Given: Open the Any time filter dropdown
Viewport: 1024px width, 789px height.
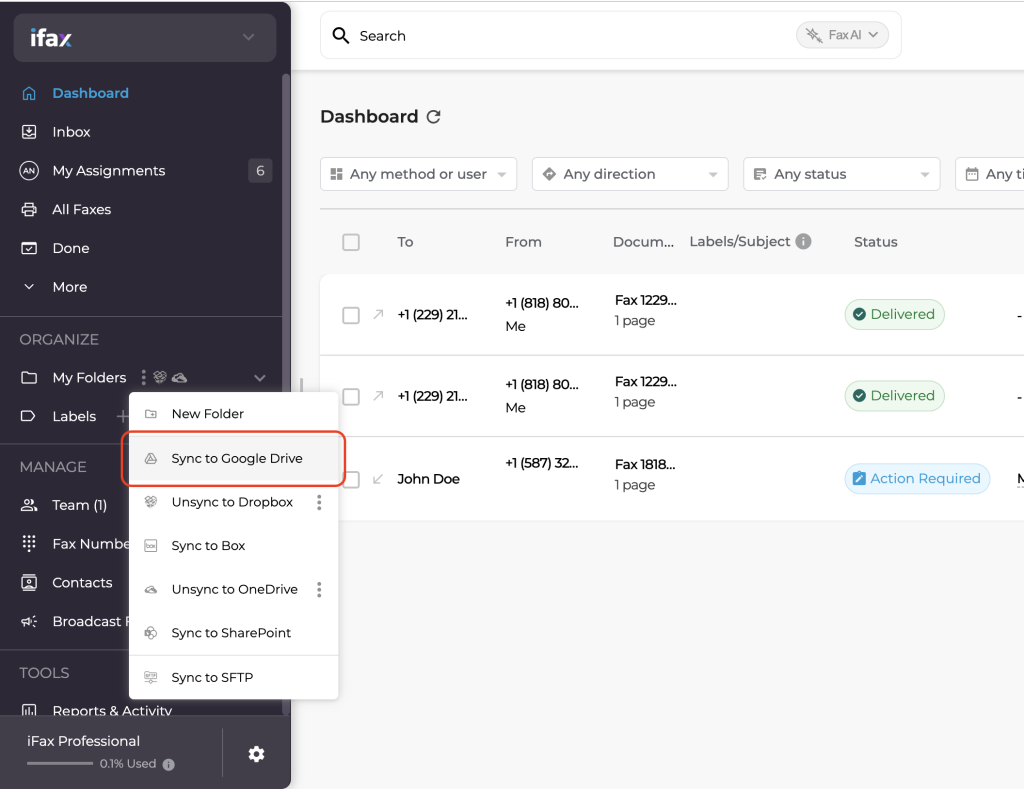Looking at the screenshot, I should (x=989, y=174).
